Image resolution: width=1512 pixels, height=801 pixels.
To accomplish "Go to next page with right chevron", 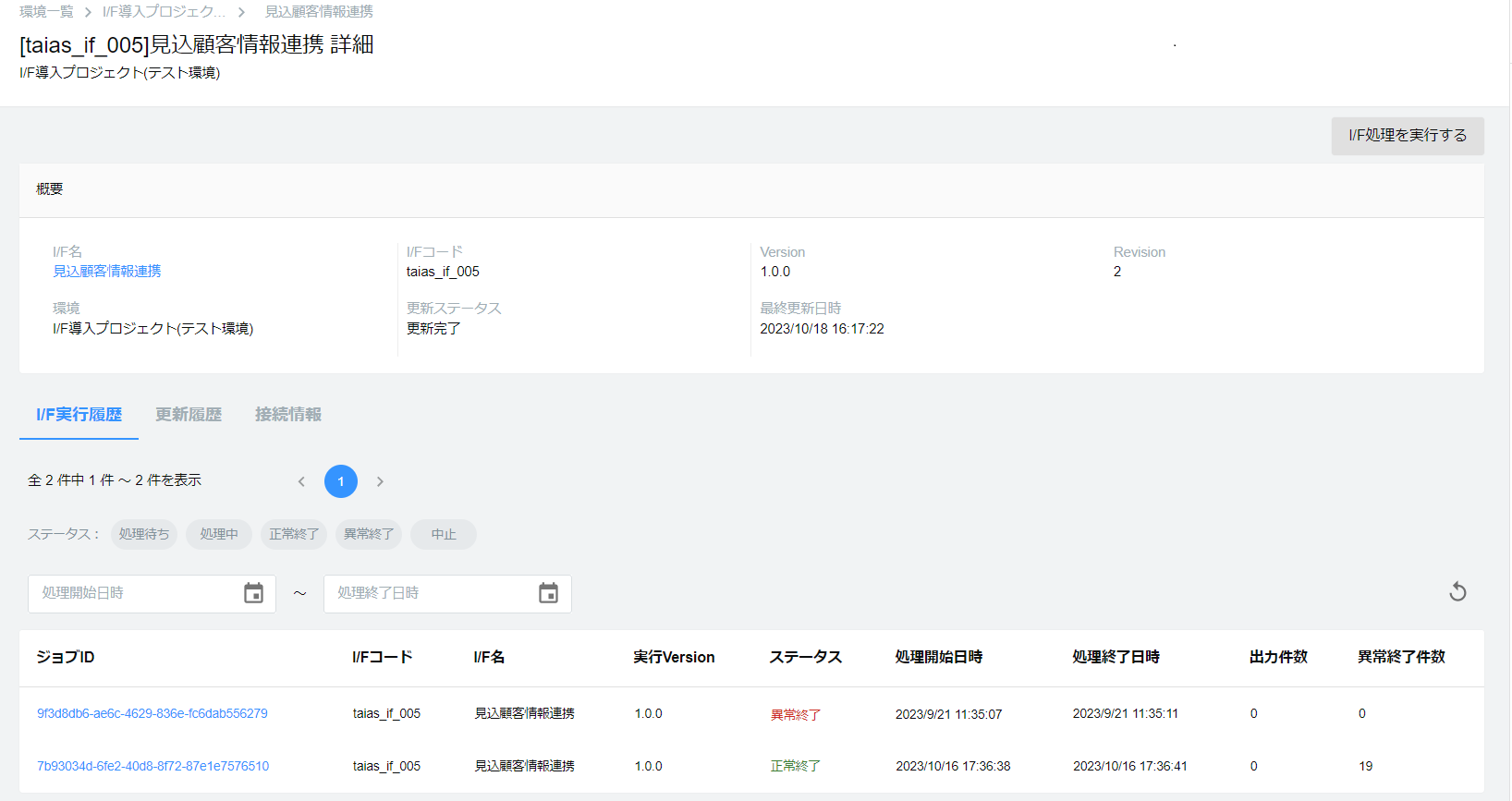I will click(x=380, y=481).
